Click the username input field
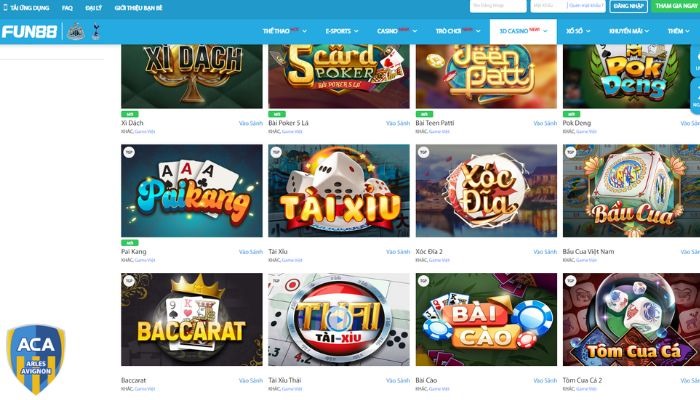The image size is (700, 400). click(498, 6)
